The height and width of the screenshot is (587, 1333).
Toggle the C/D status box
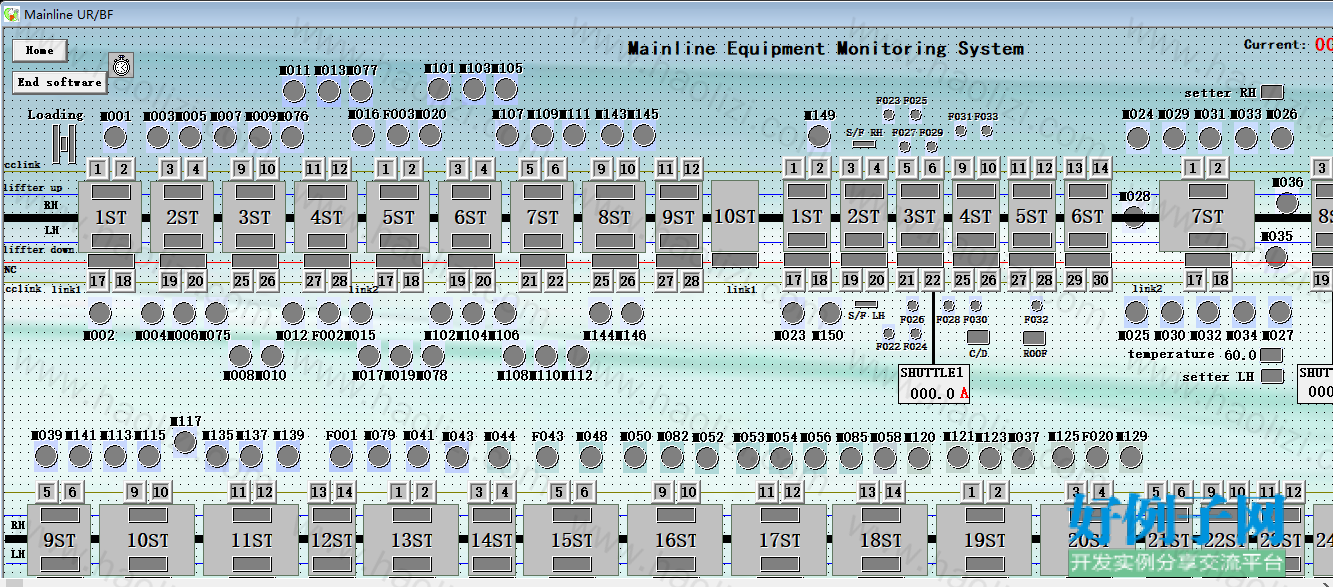[x=978, y=338]
